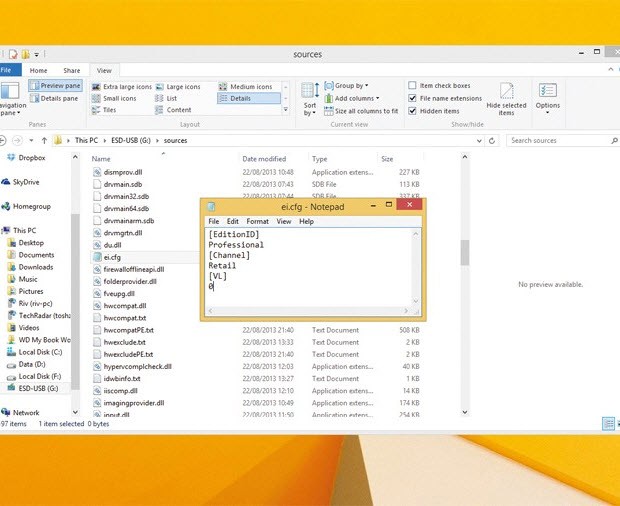Open the Sort by dropdown

point(310,98)
